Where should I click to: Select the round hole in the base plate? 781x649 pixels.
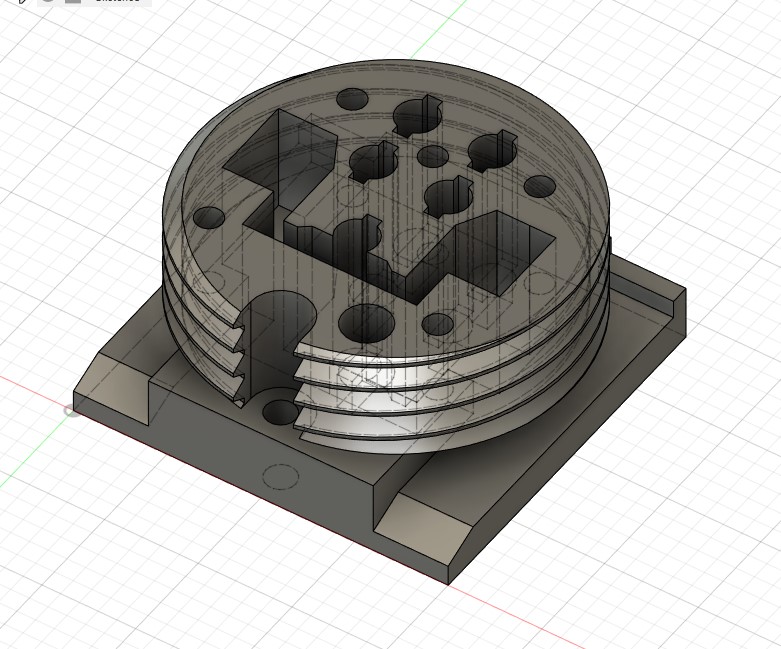[280, 412]
